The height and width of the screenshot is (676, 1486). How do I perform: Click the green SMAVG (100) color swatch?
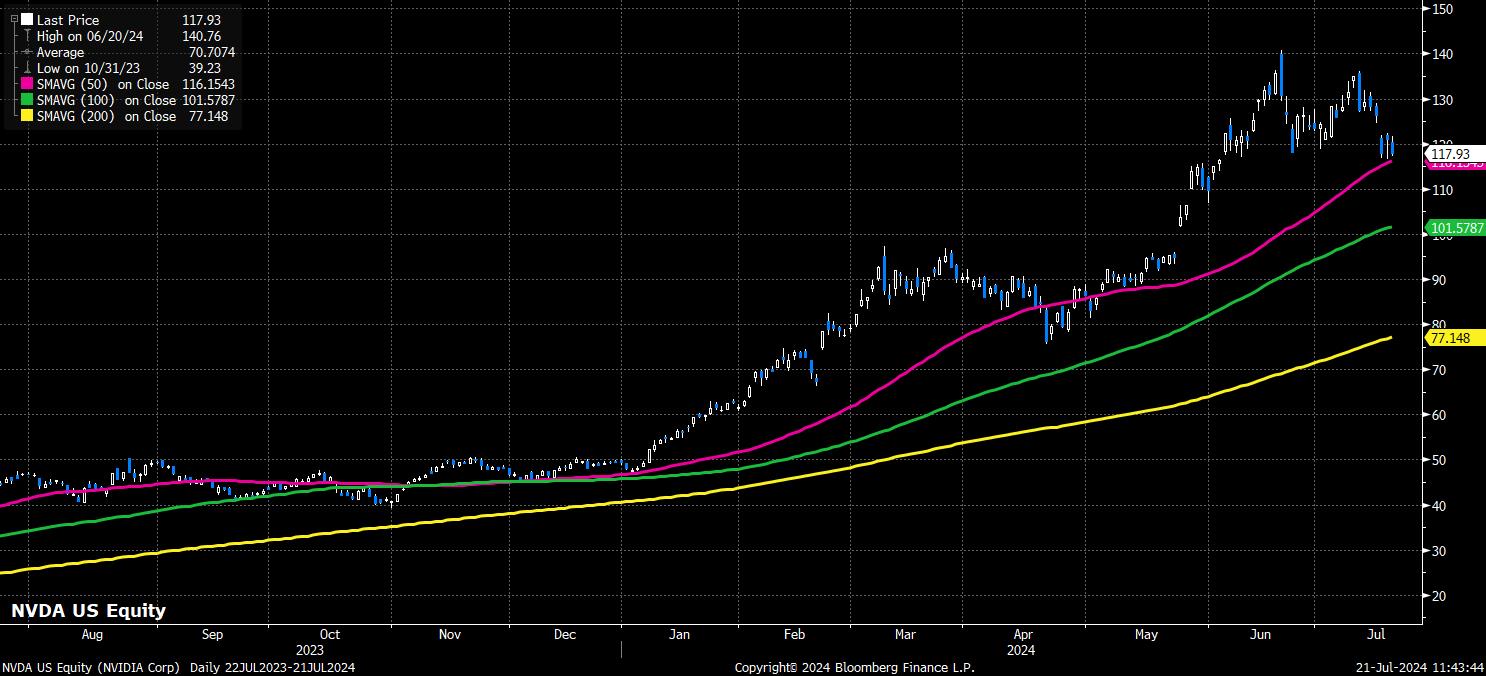26,100
